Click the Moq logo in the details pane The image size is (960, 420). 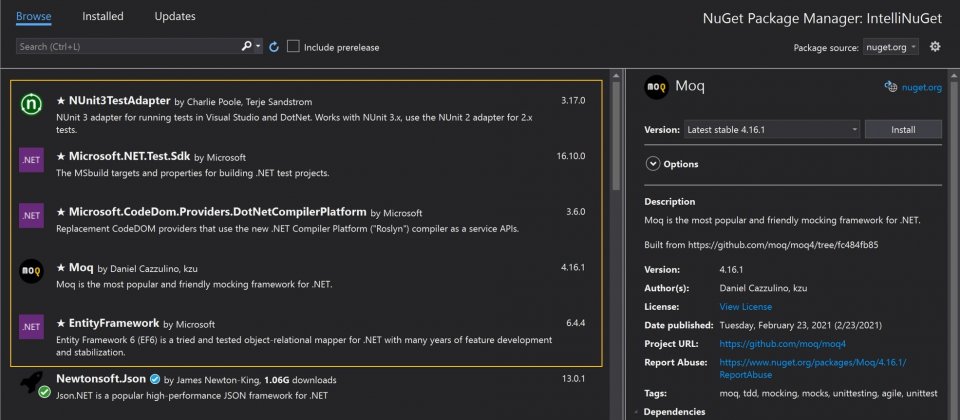pyautogui.click(x=656, y=87)
